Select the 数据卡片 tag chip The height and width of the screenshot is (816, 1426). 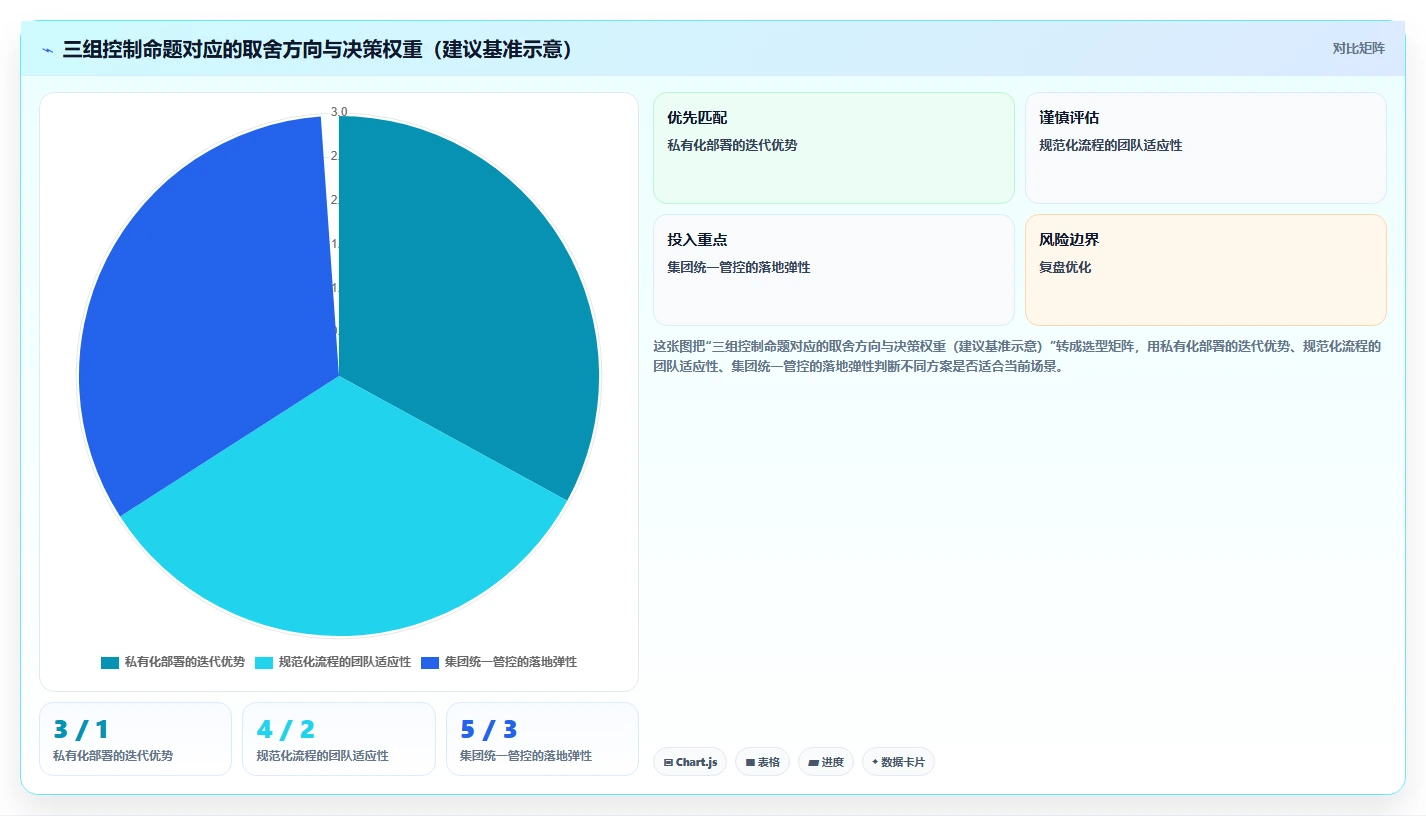point(898,762)
